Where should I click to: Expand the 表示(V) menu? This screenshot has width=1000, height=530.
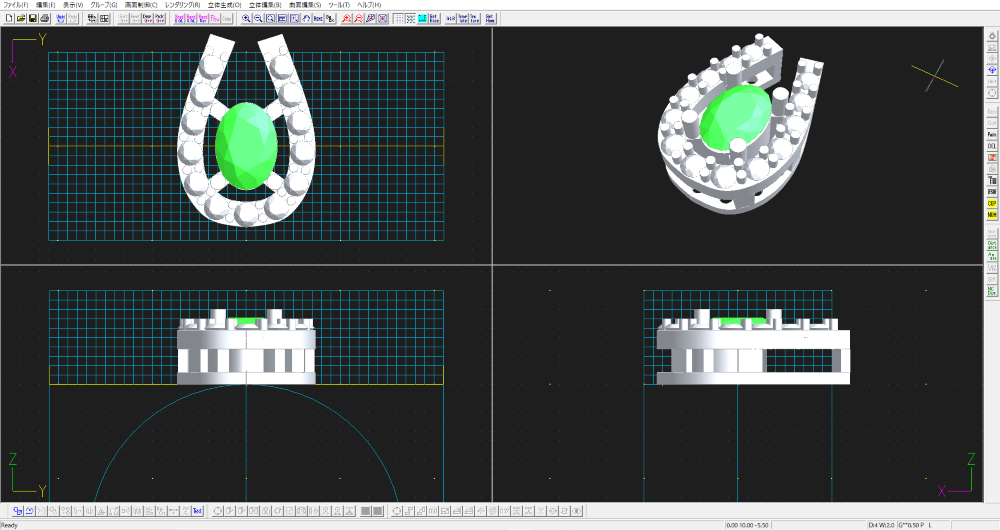pyautogui.click(x=73, y=5)
